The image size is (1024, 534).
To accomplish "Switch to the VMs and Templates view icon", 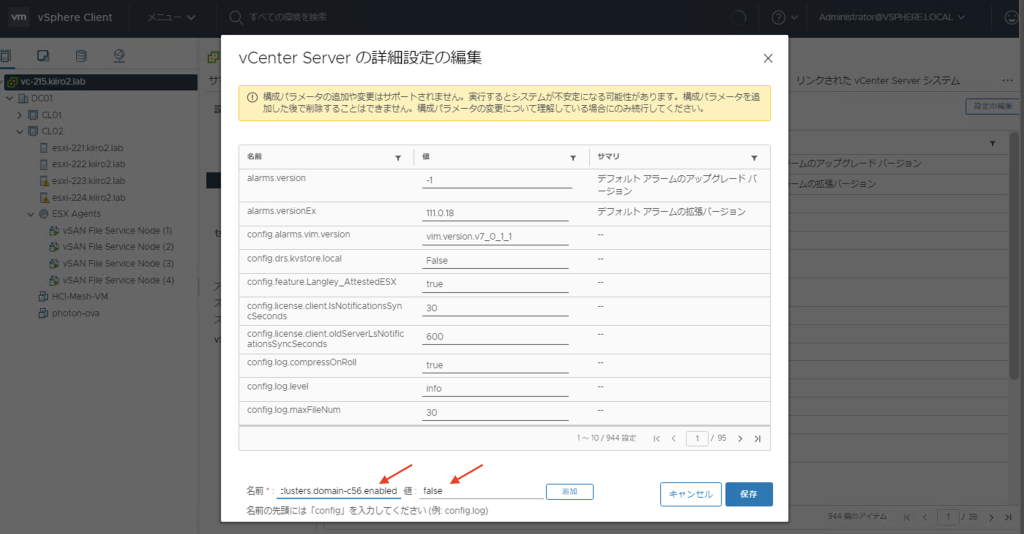I will [43, 56].
